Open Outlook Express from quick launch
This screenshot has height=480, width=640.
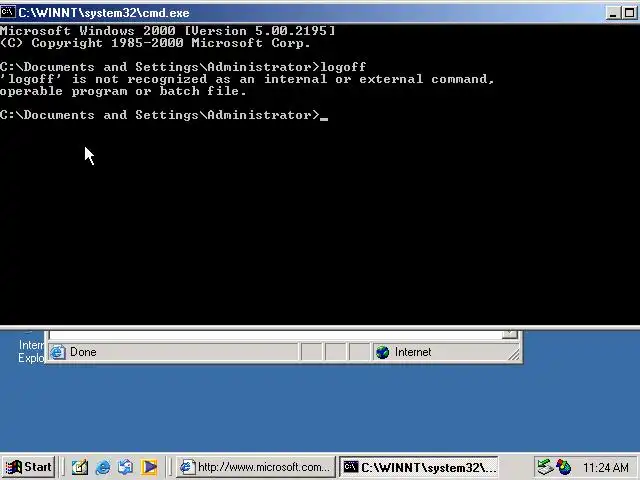click(126, 467)
